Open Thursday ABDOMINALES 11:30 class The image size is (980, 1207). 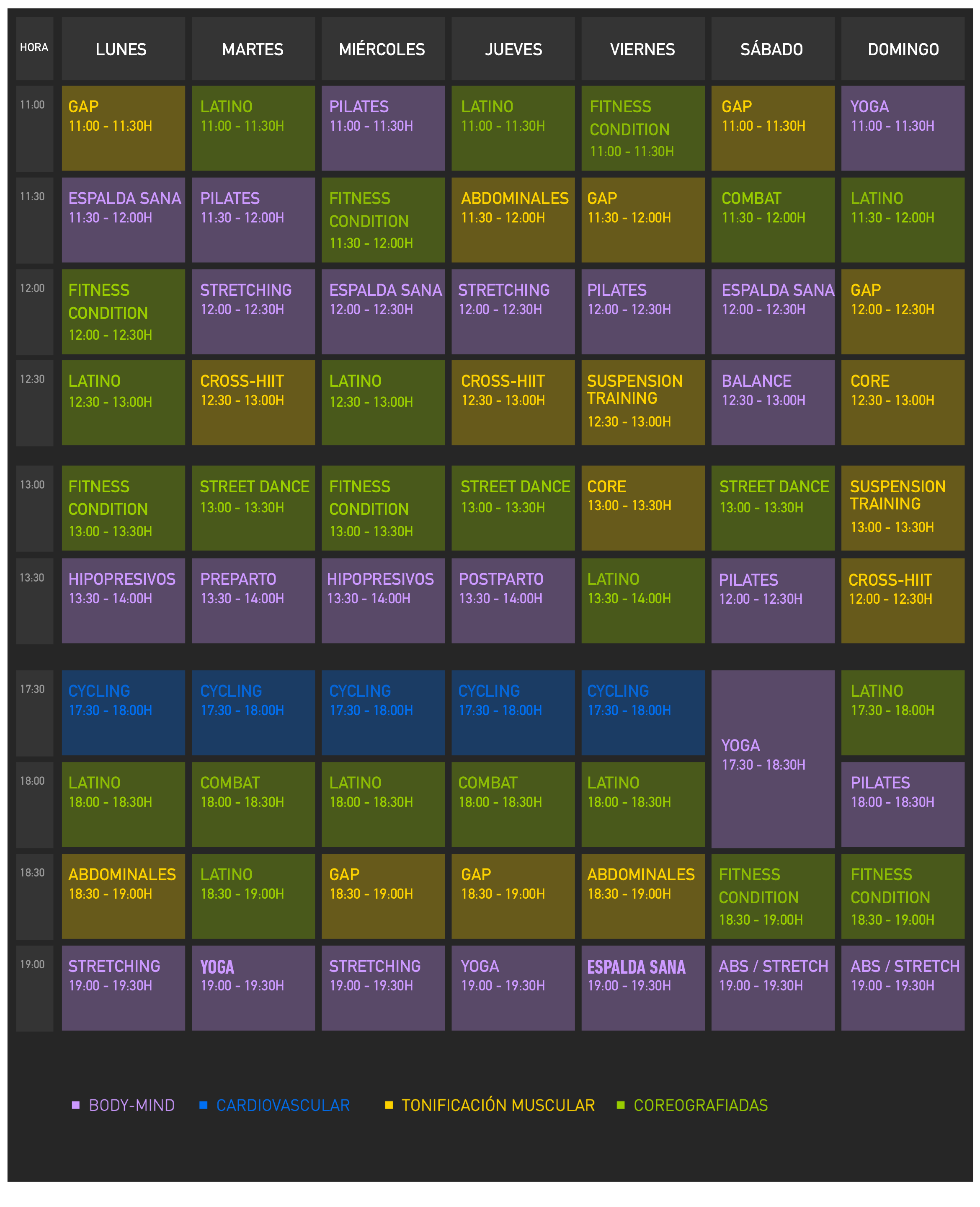pos(513,220)
